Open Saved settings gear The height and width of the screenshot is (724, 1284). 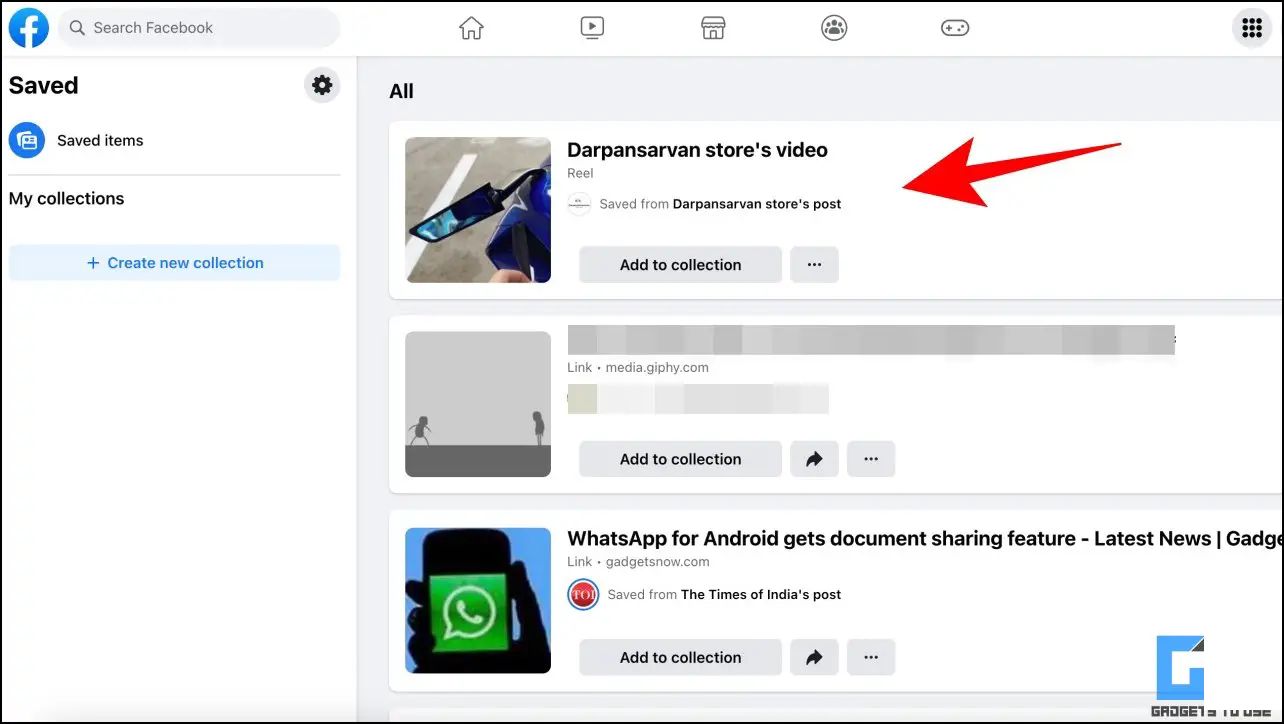coord(322,85)
